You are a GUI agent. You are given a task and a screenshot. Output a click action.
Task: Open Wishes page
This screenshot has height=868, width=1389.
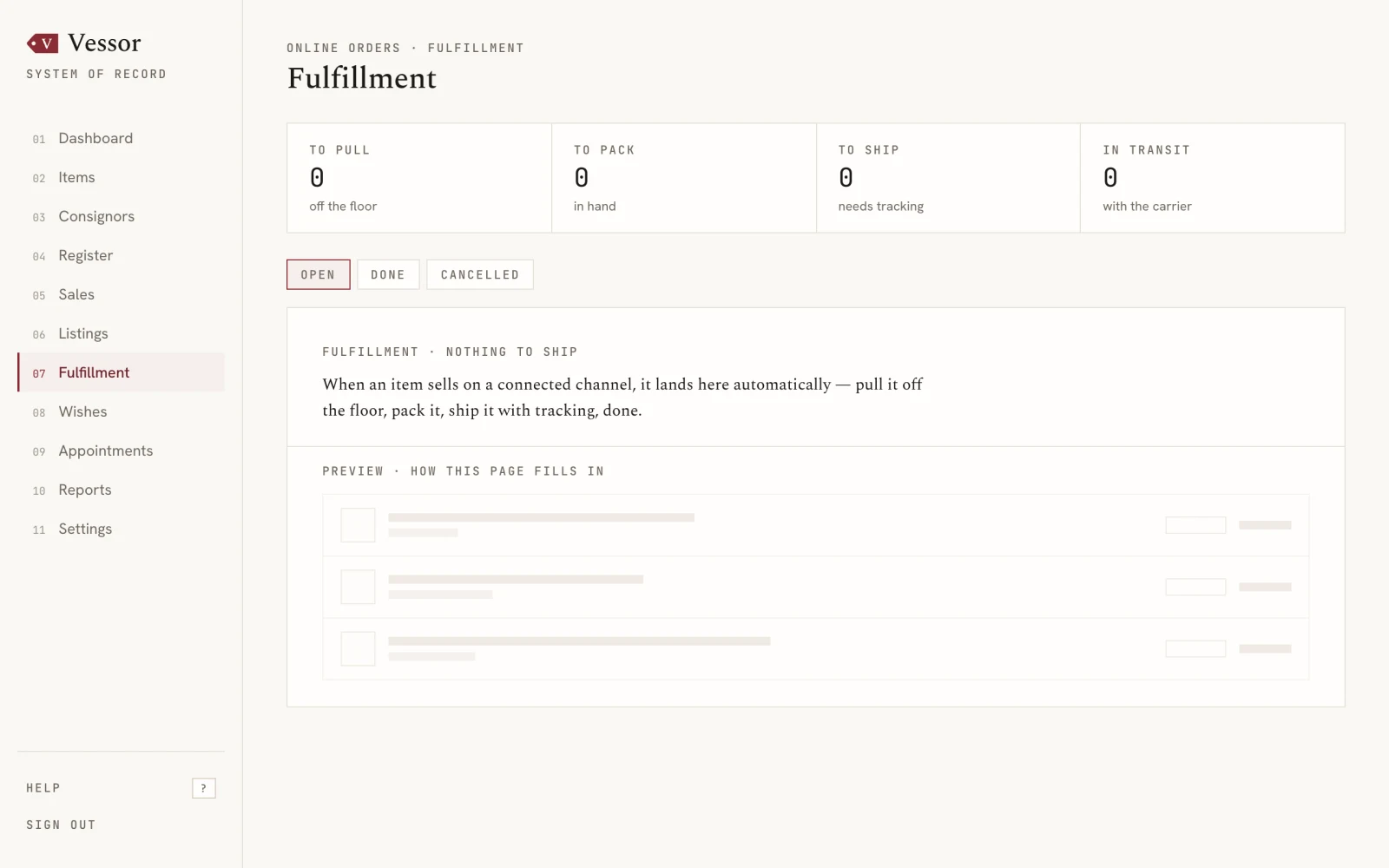pos(121,411)
